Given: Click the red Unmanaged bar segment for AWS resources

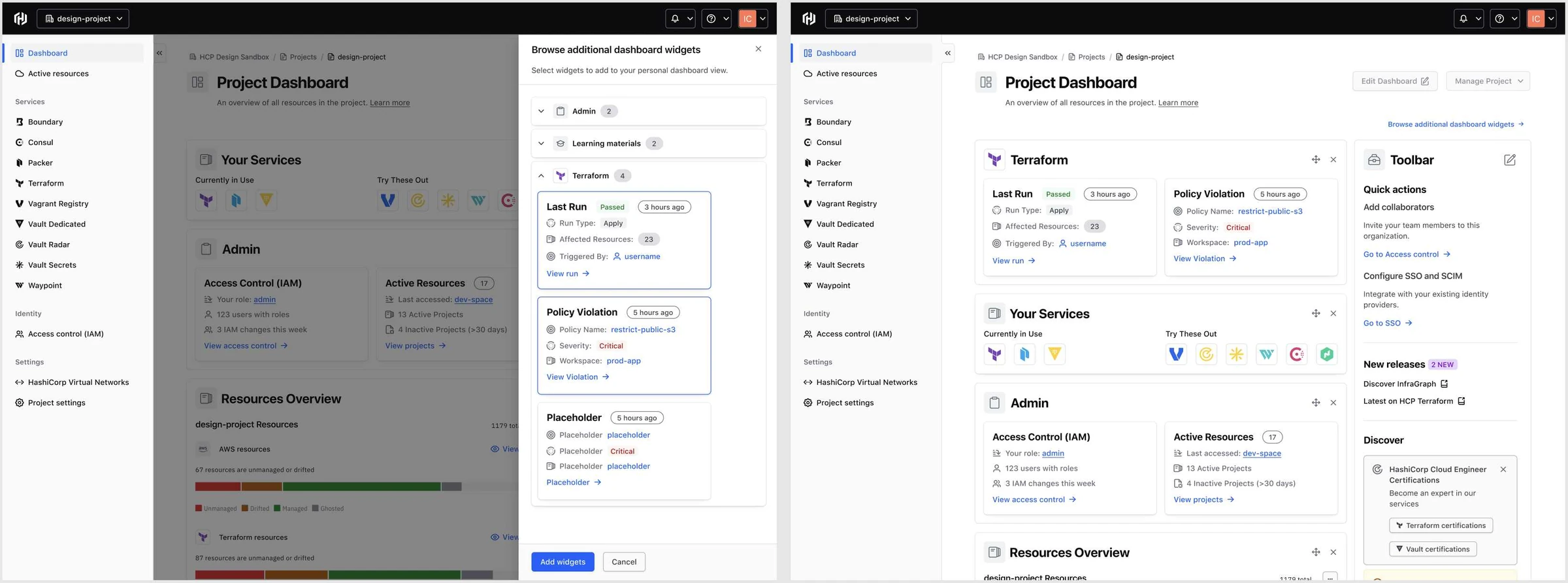Looking at the screenshot, I should (218, 486).
